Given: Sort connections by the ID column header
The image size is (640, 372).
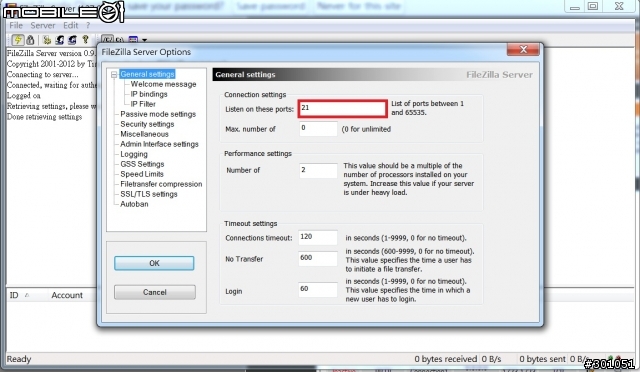Looking at the screenshot, I should point(14,295).
